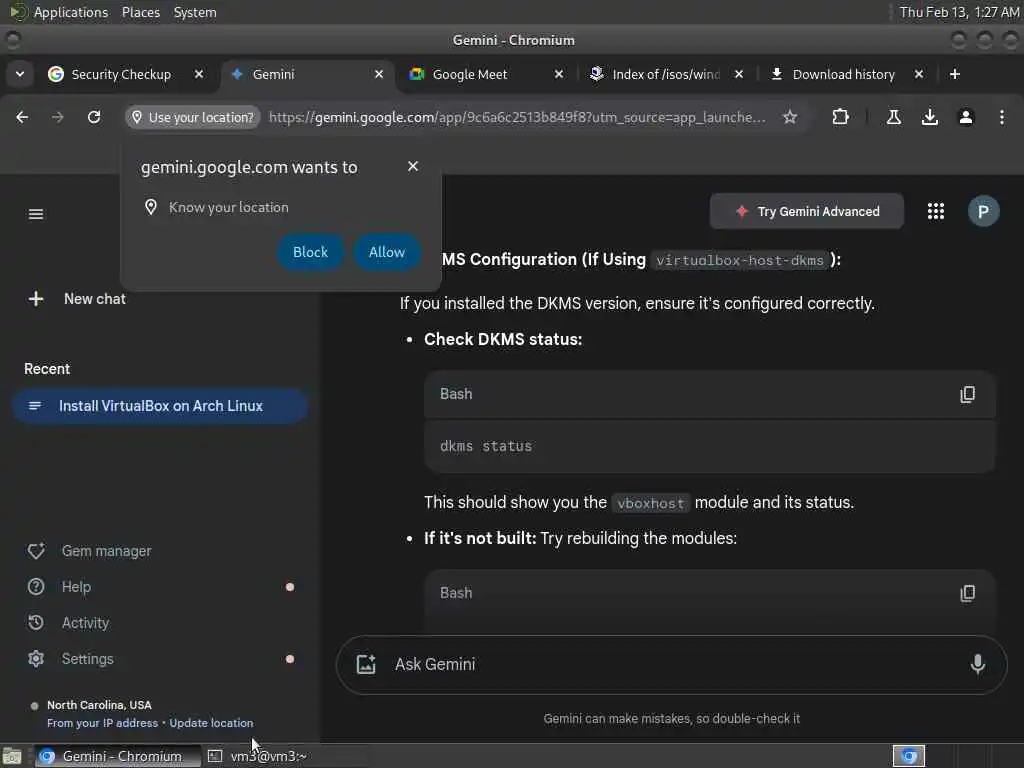Click the upload image icon in prompt
The width and height of the screenshot is (1024, 768).
(366, 664)
